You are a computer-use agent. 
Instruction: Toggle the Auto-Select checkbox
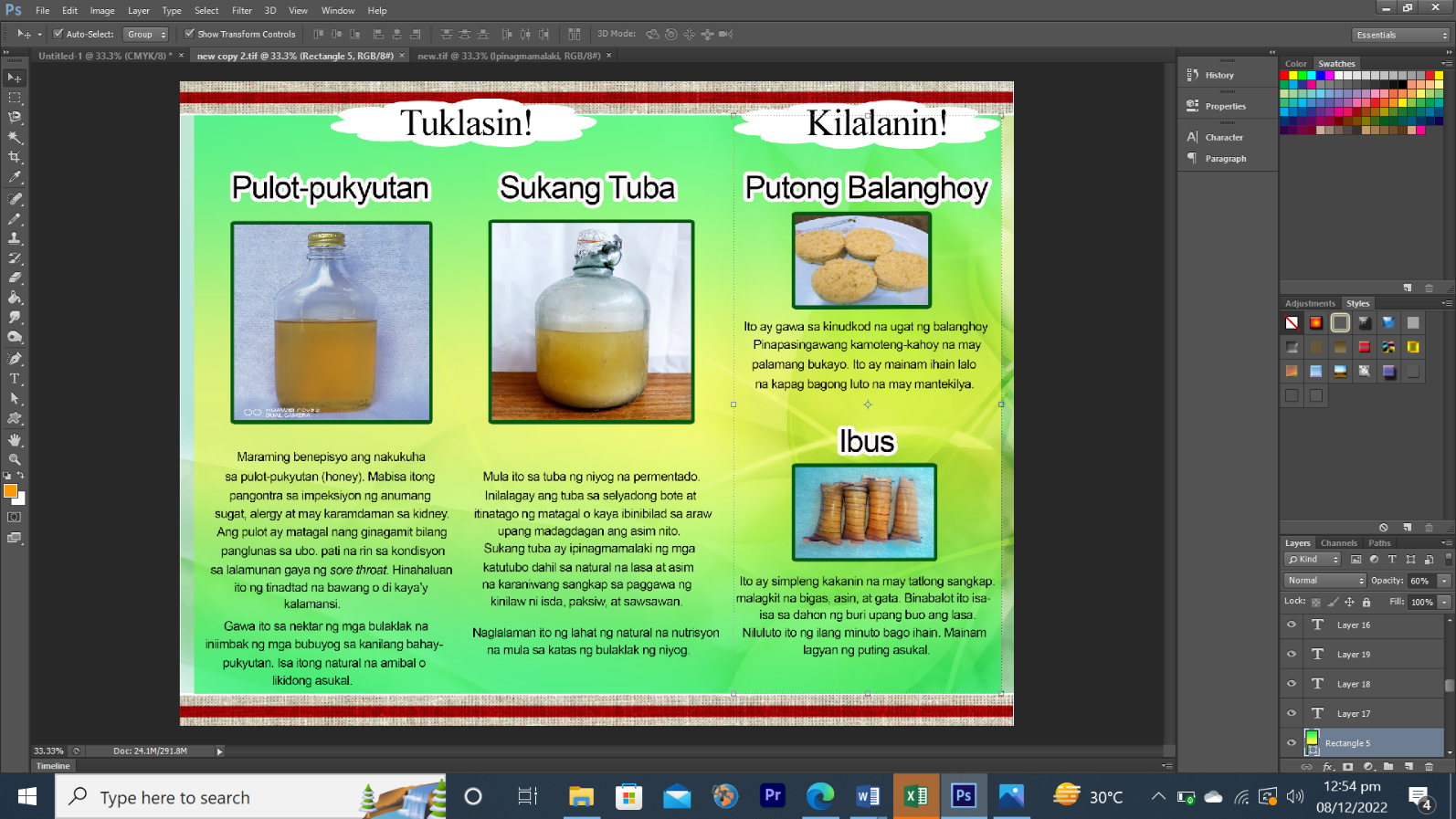pyautogui.click(x=58, y=35)
